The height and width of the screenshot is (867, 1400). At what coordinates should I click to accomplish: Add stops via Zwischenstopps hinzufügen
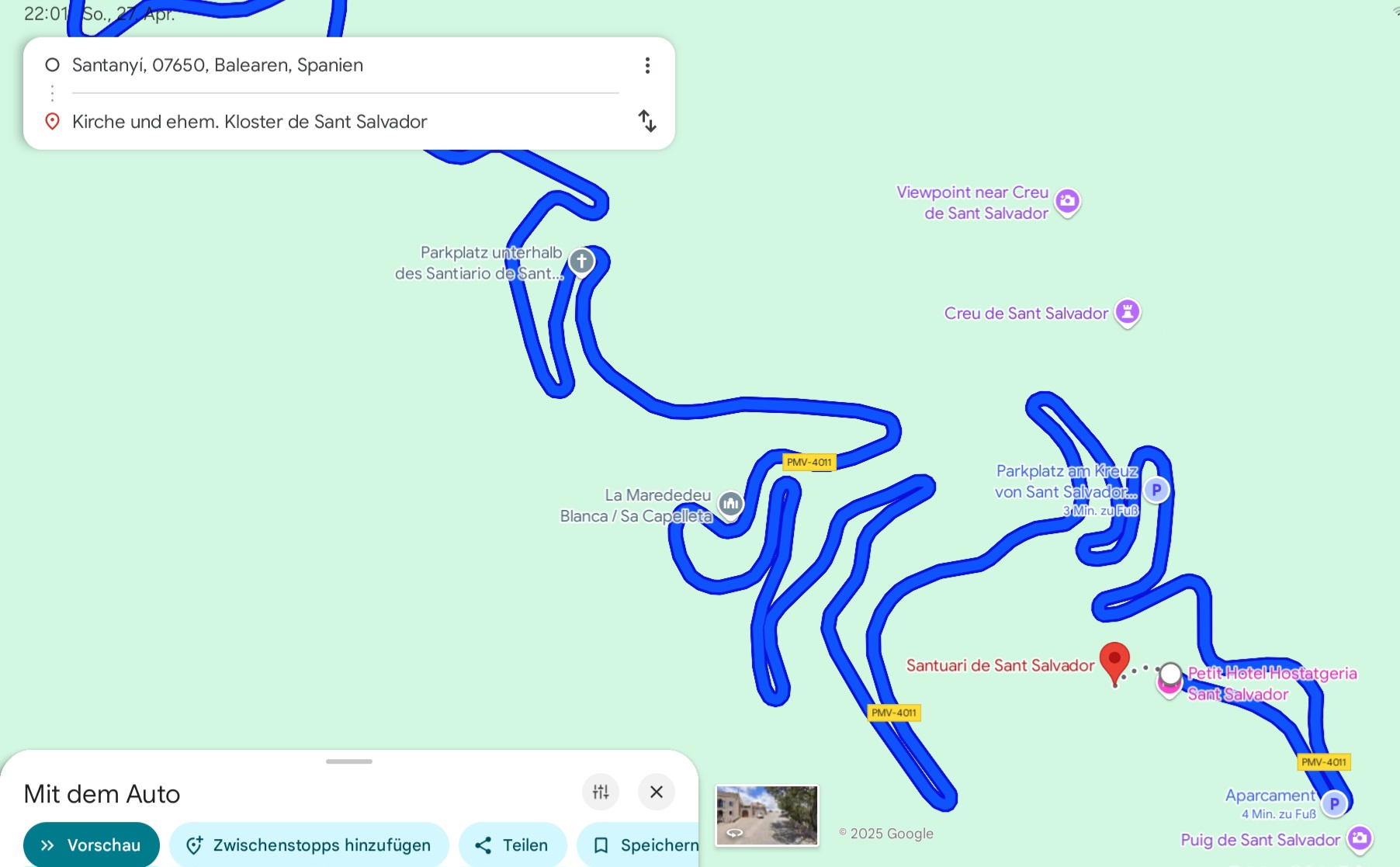pos(309,844)
